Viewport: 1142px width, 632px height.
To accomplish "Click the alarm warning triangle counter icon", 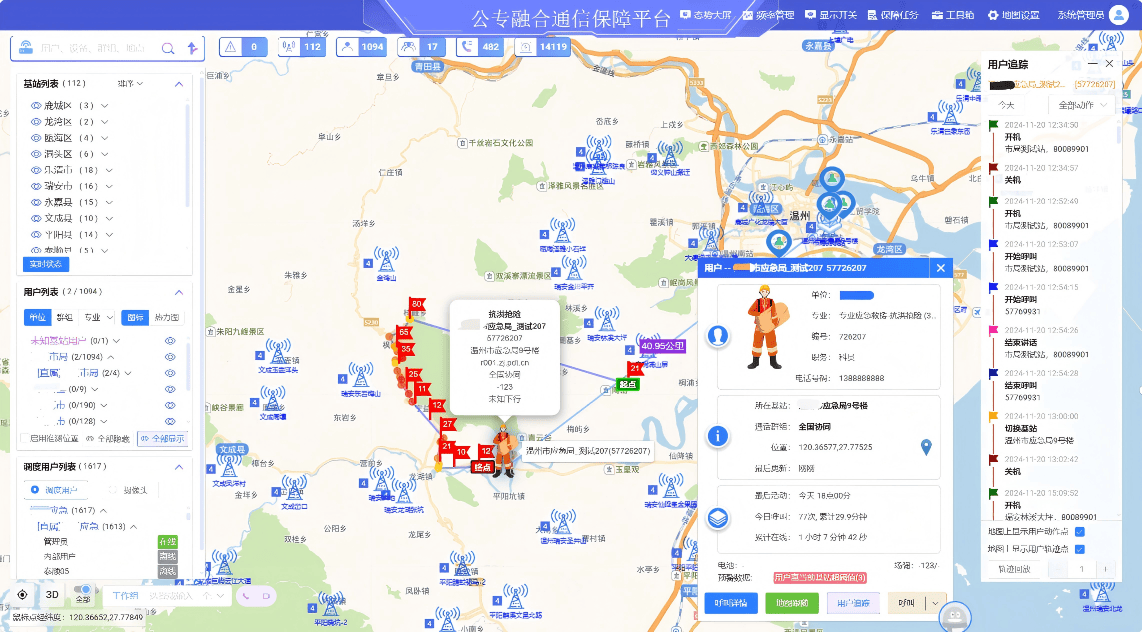I will (231, 47).
